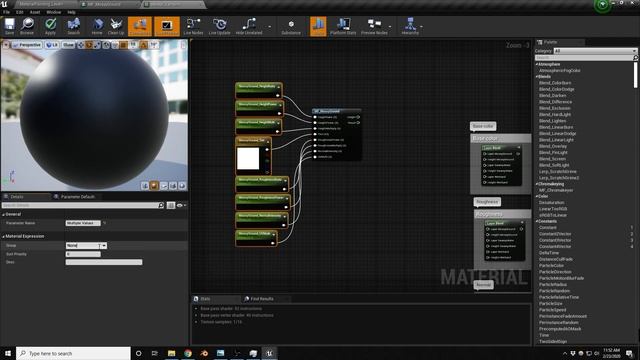Open the Group combo box dropdown arrow
Image resolution: width=640 pixels, height=360 pixels.
point(104,246)
